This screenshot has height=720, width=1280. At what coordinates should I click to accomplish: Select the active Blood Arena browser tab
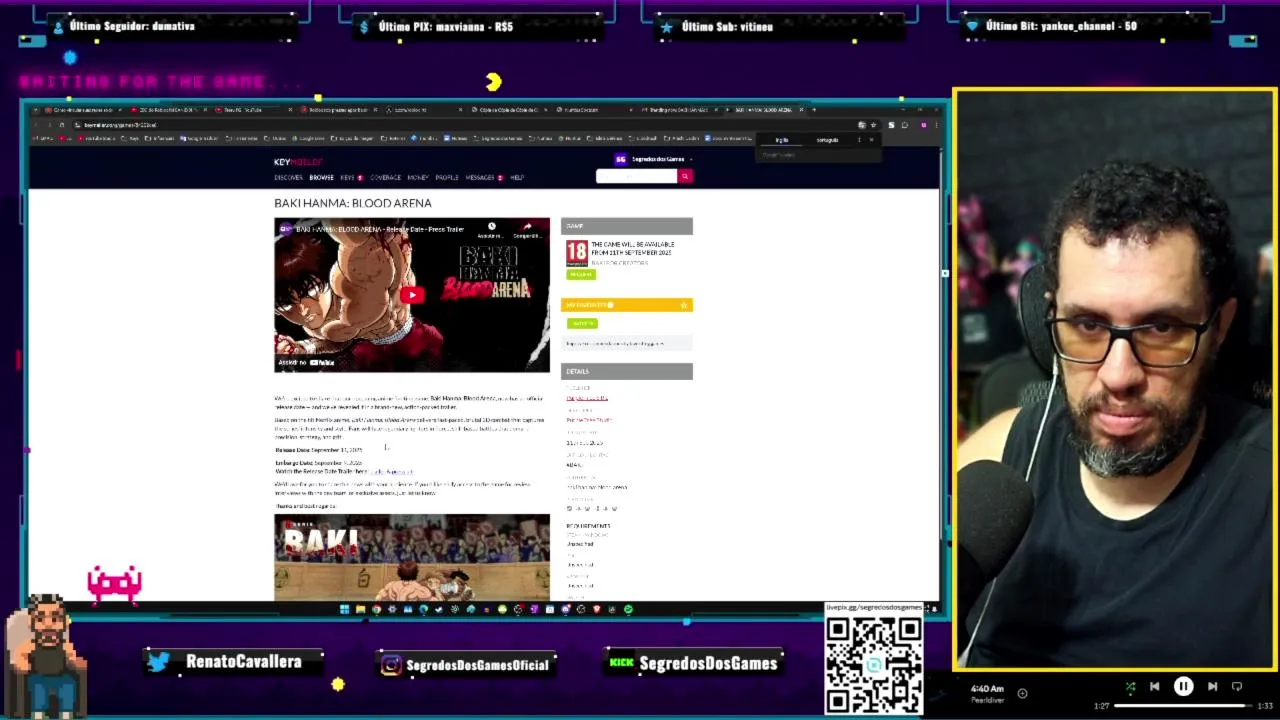point(765,110)
